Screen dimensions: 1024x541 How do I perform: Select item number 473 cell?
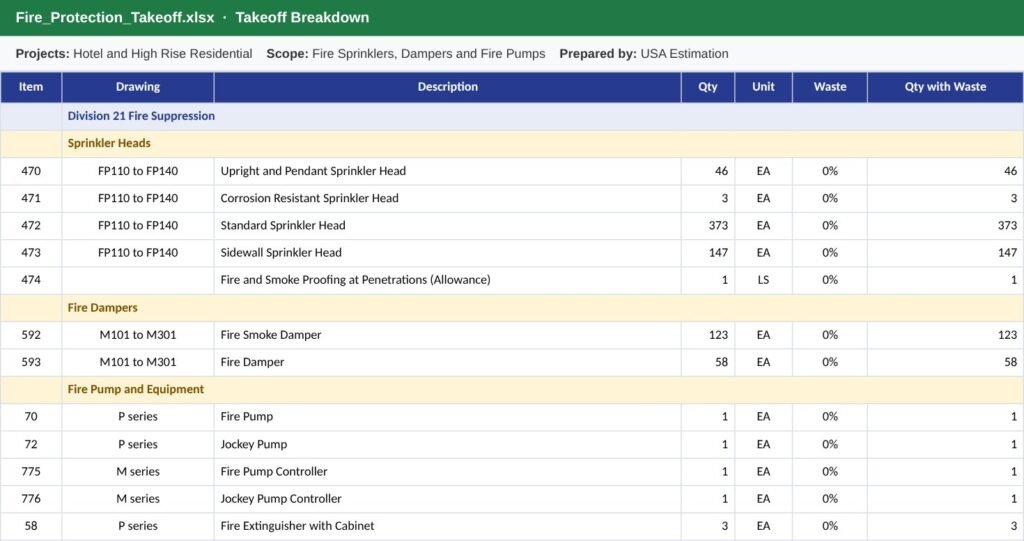(31, 253)
